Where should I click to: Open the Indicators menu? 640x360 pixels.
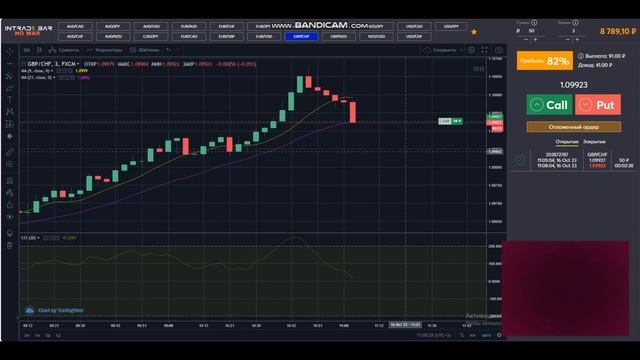(104, 50)
